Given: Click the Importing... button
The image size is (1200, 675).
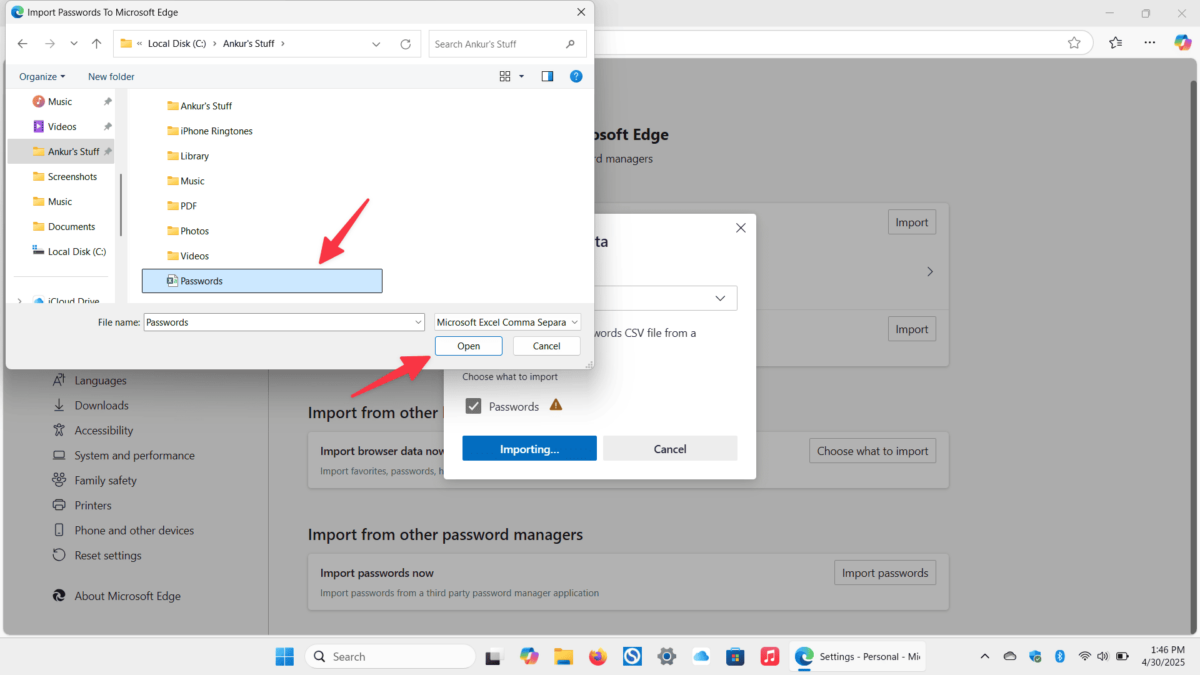Looking at the screenshot, I should pos(529,449).
